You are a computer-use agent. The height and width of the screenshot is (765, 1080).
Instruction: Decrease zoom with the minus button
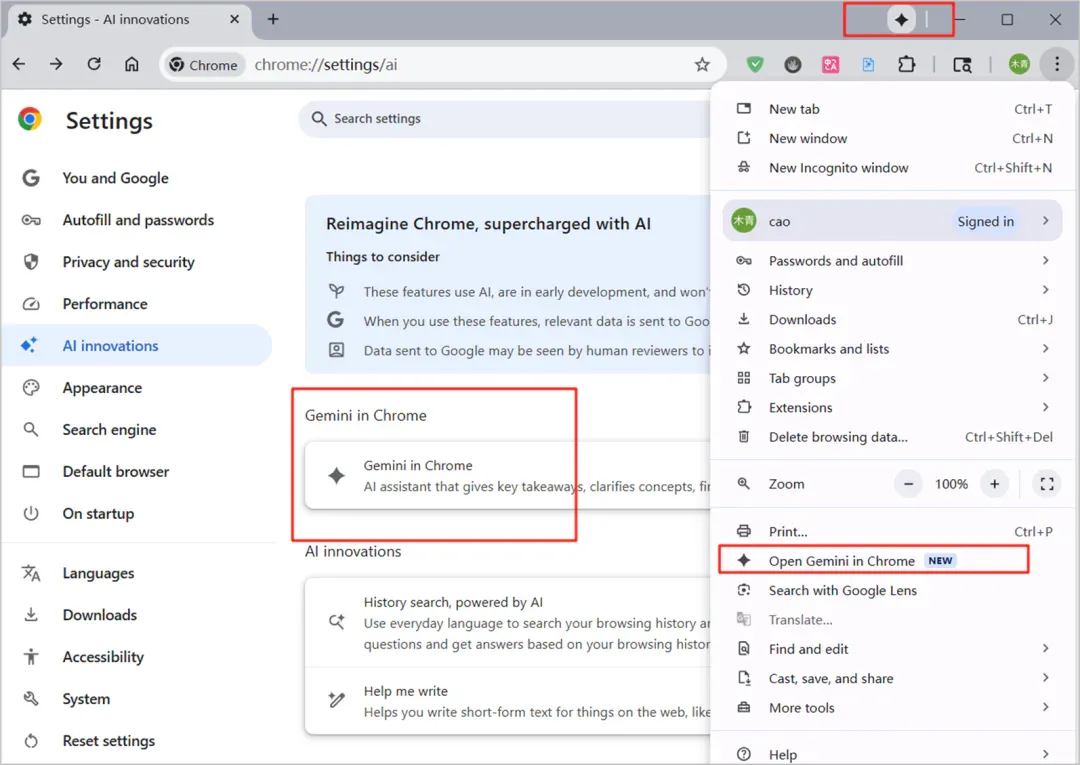click(908, 484)
